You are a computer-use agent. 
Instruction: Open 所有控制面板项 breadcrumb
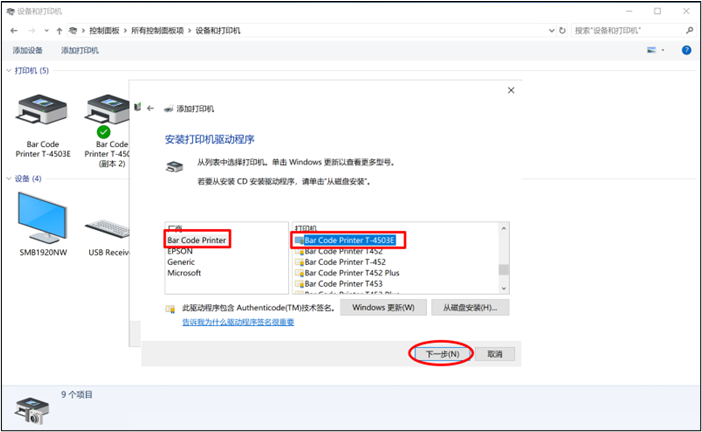coord(157,30)
